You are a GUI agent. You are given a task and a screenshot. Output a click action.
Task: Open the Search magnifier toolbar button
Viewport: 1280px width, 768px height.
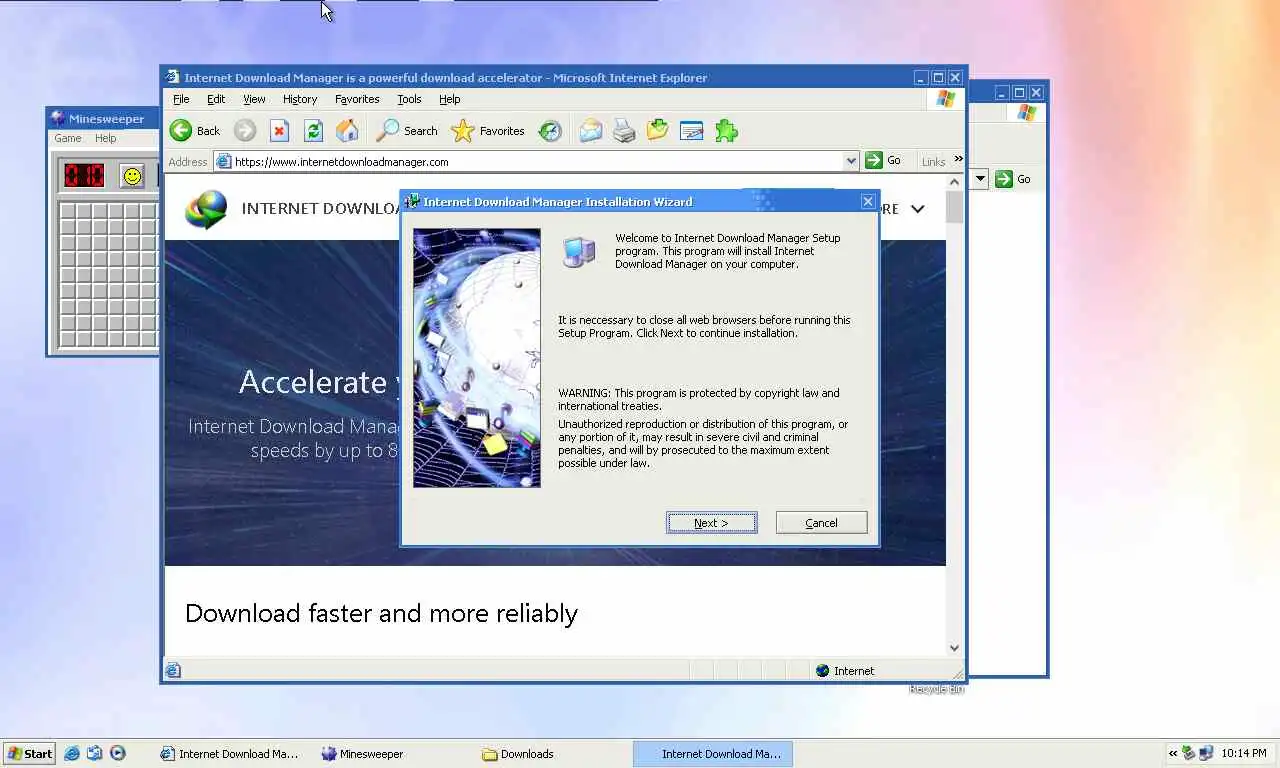point(407,131)
